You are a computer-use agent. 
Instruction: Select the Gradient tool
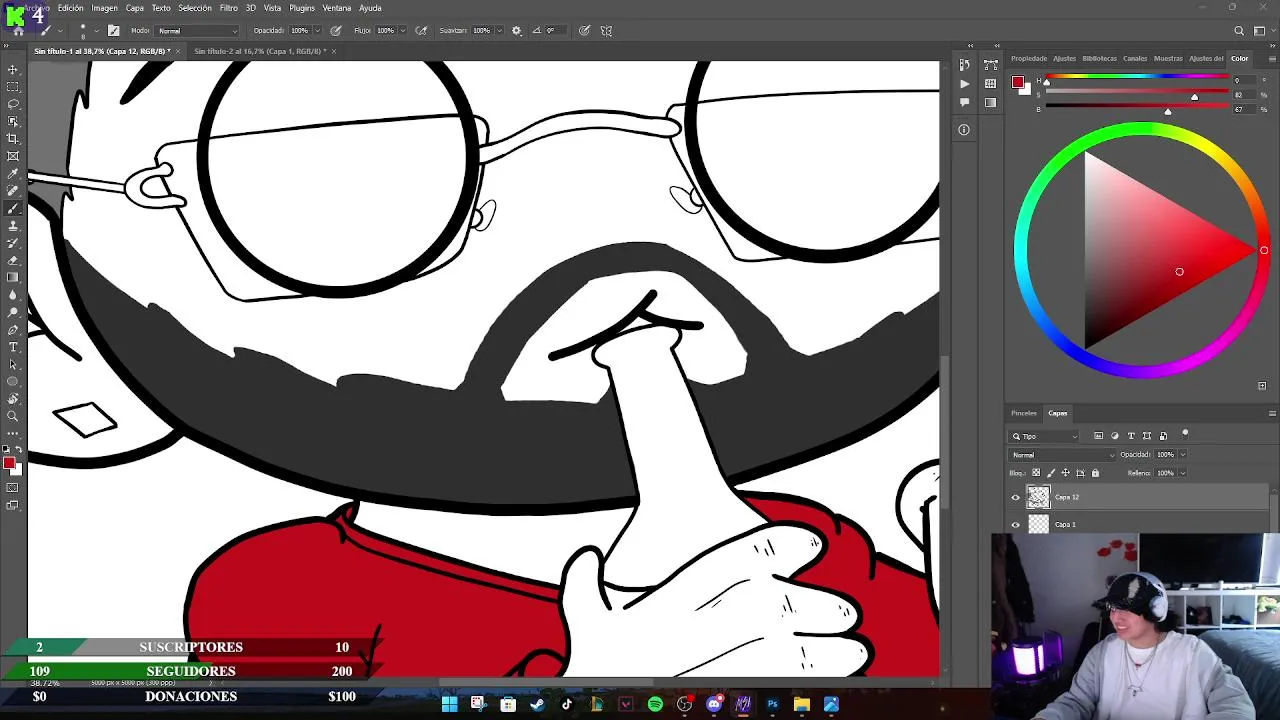pos(13,278)
